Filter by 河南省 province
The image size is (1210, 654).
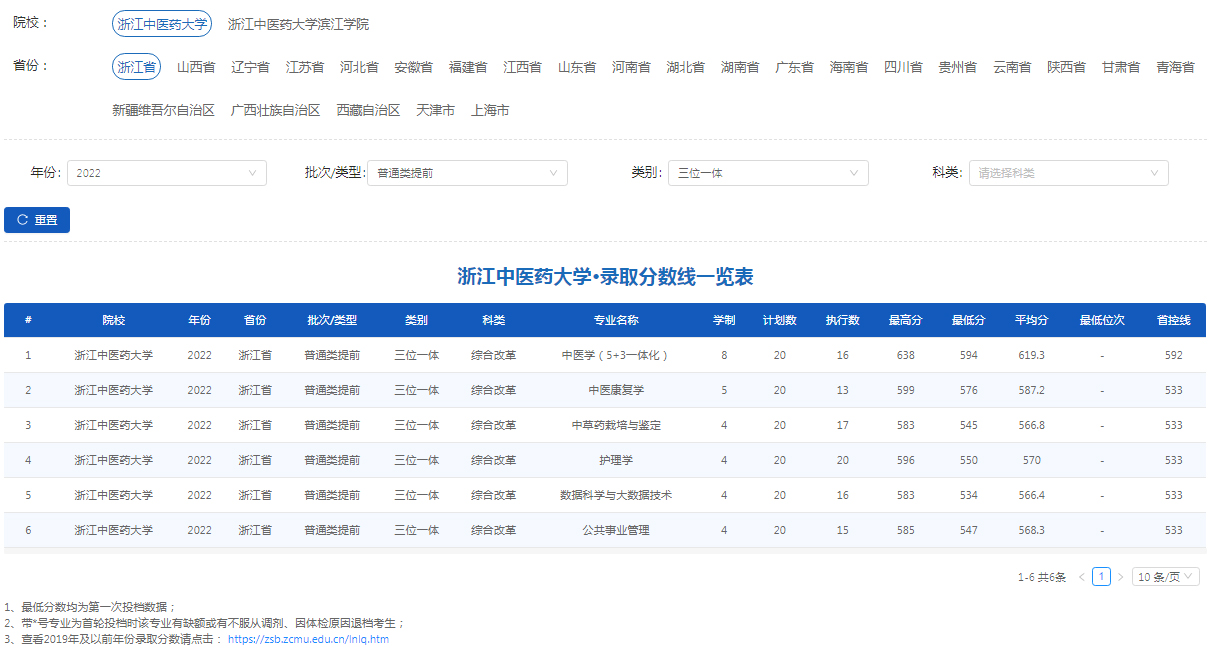(631, 67)
